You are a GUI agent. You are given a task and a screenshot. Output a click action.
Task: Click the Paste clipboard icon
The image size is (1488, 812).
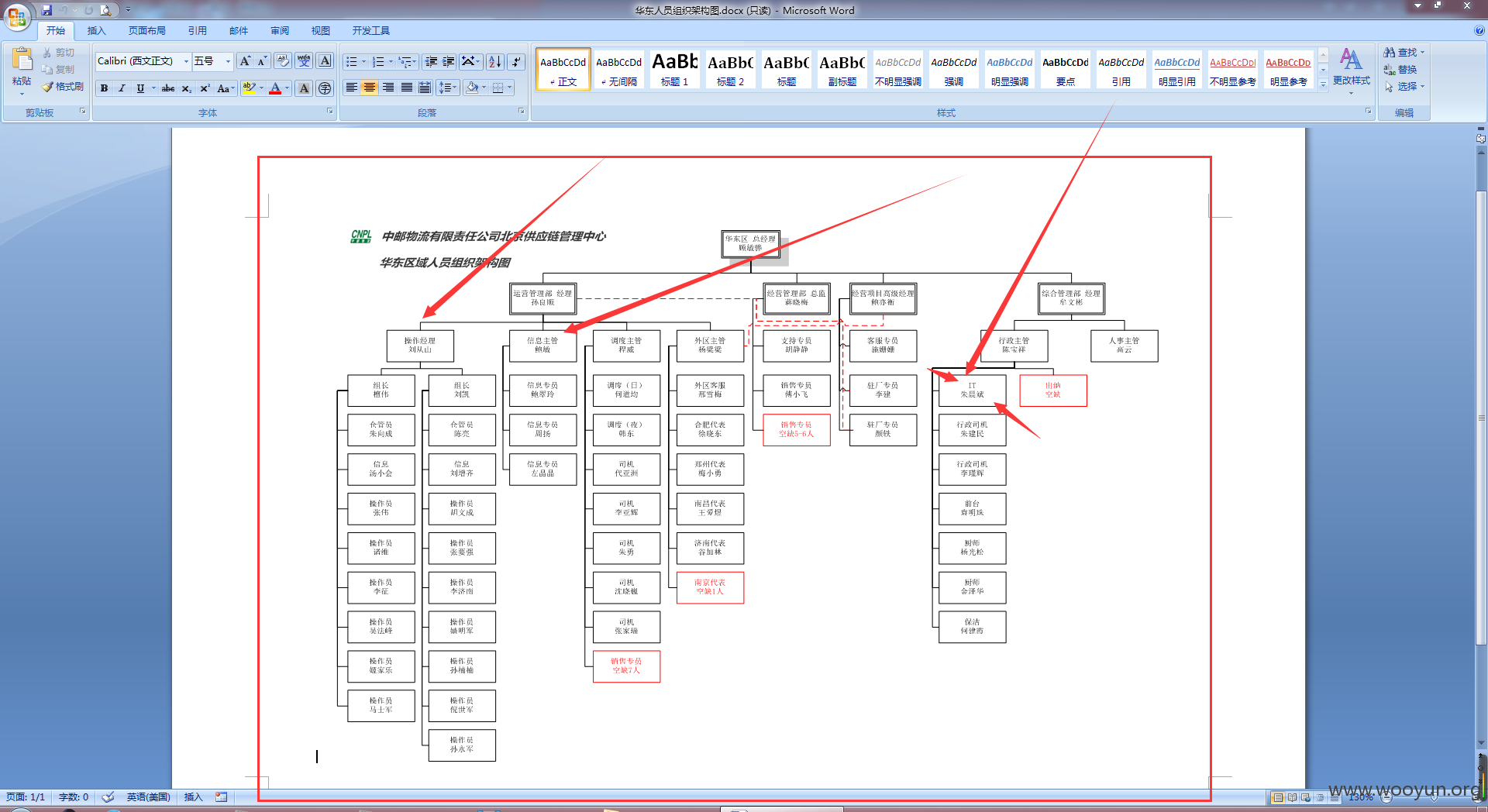[22, 59]
